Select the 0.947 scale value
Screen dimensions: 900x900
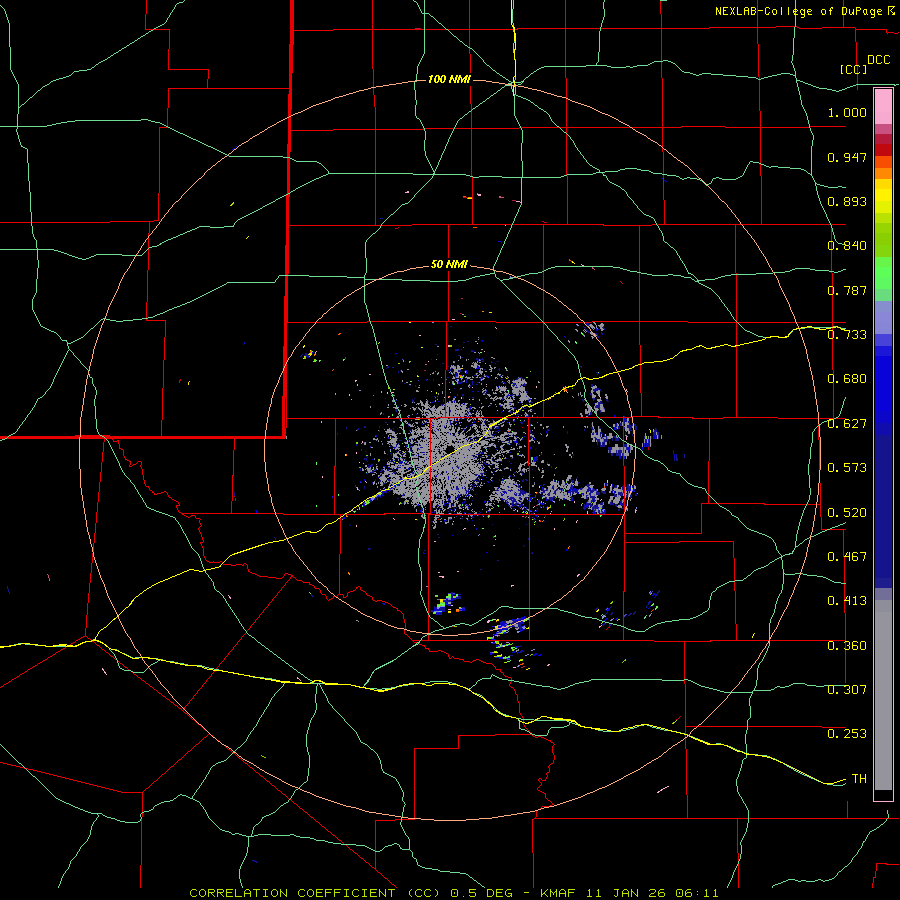coord(847,157)
